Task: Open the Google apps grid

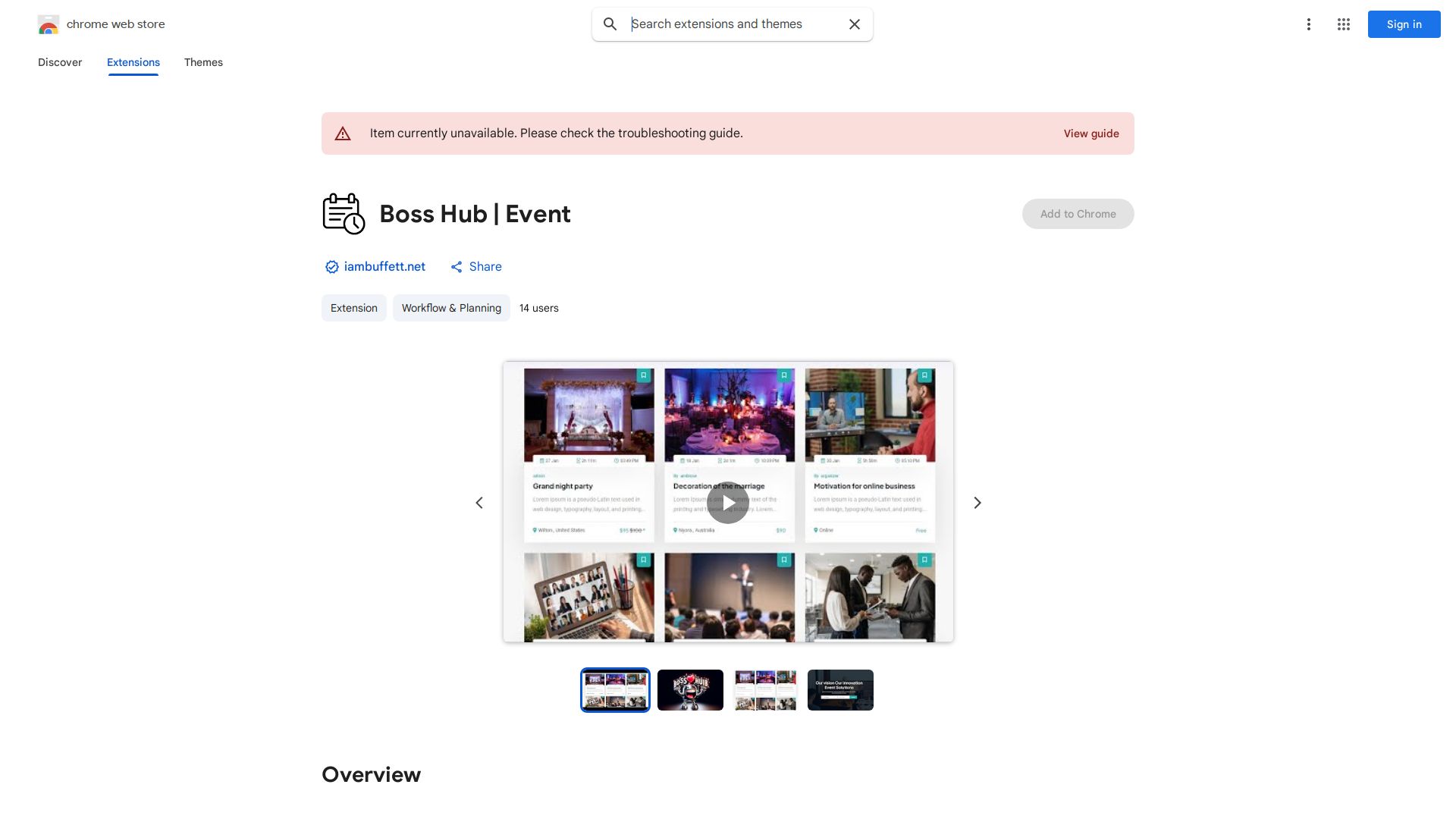Action: click(1344, 24)
